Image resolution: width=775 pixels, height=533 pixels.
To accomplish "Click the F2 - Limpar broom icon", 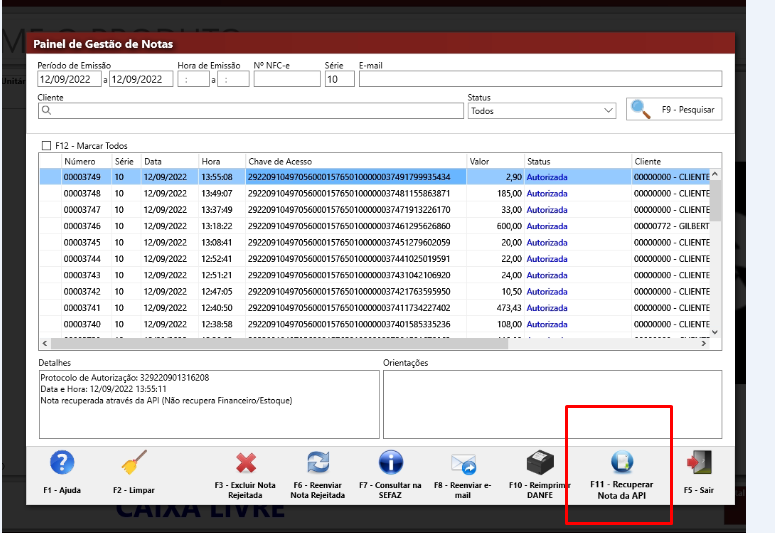I will [x=134, y=462].
